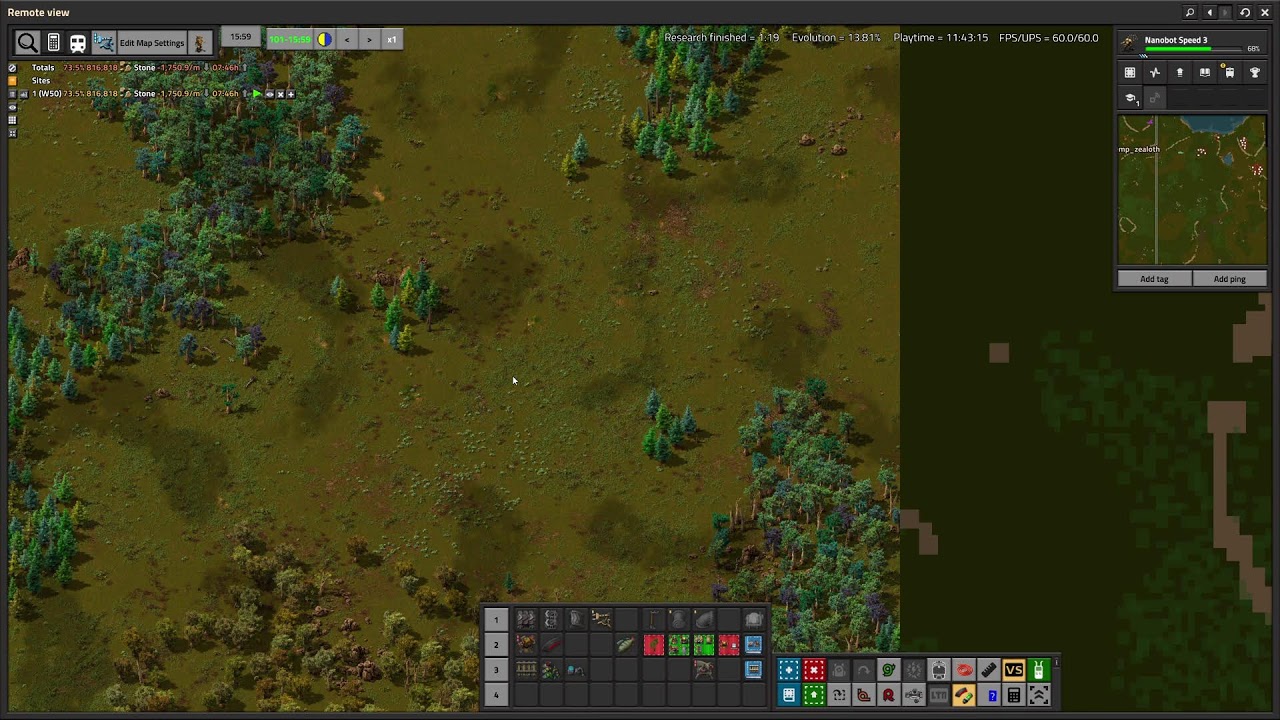Click the red R shortcut icon
The height and width of the screenshot is (720, 1280).
(889, 695)
